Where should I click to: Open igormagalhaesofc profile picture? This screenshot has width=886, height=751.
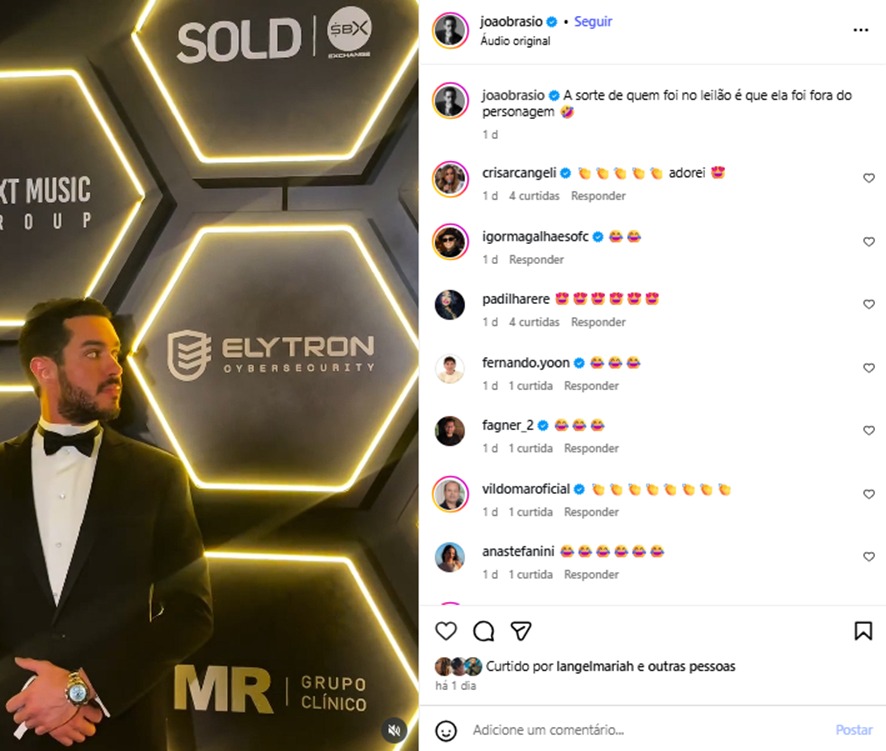tap(450, 241)
